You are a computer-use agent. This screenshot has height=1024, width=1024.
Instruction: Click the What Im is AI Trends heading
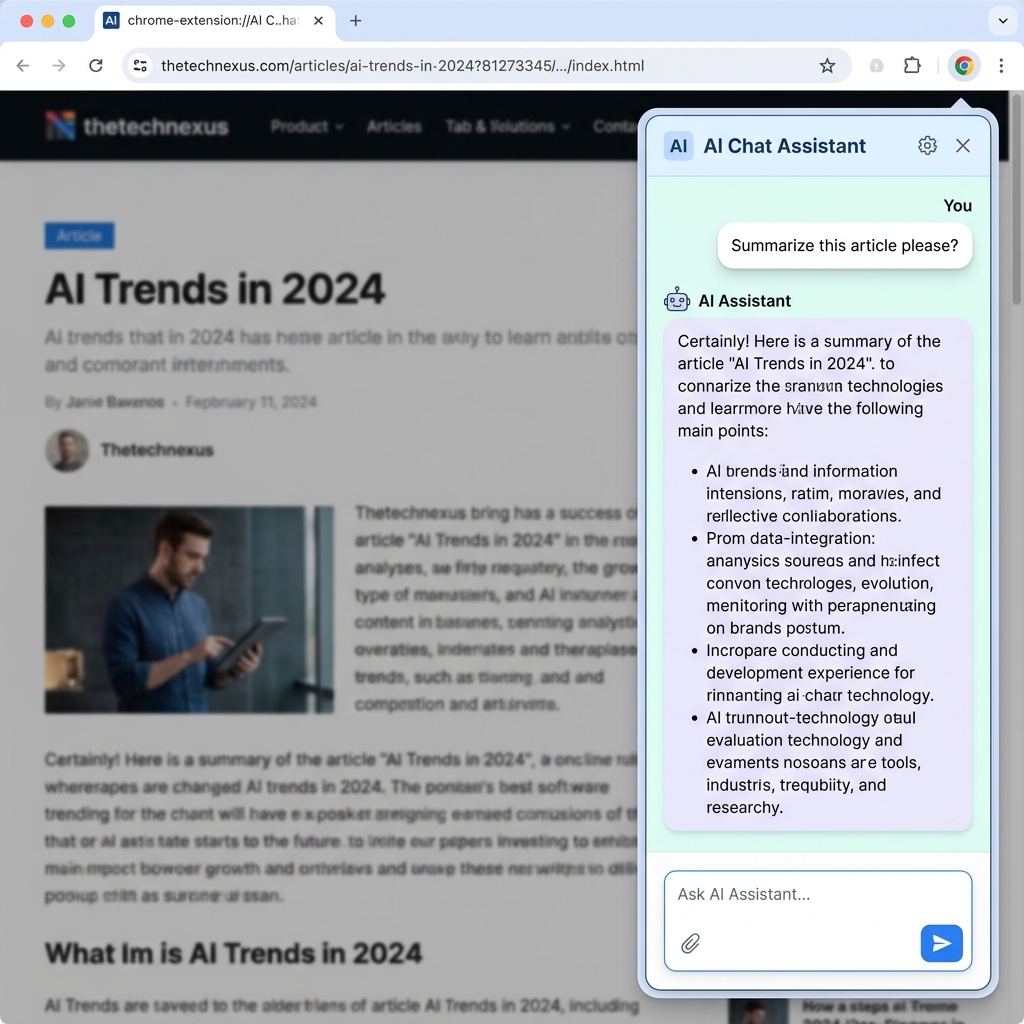click(233, 953)
